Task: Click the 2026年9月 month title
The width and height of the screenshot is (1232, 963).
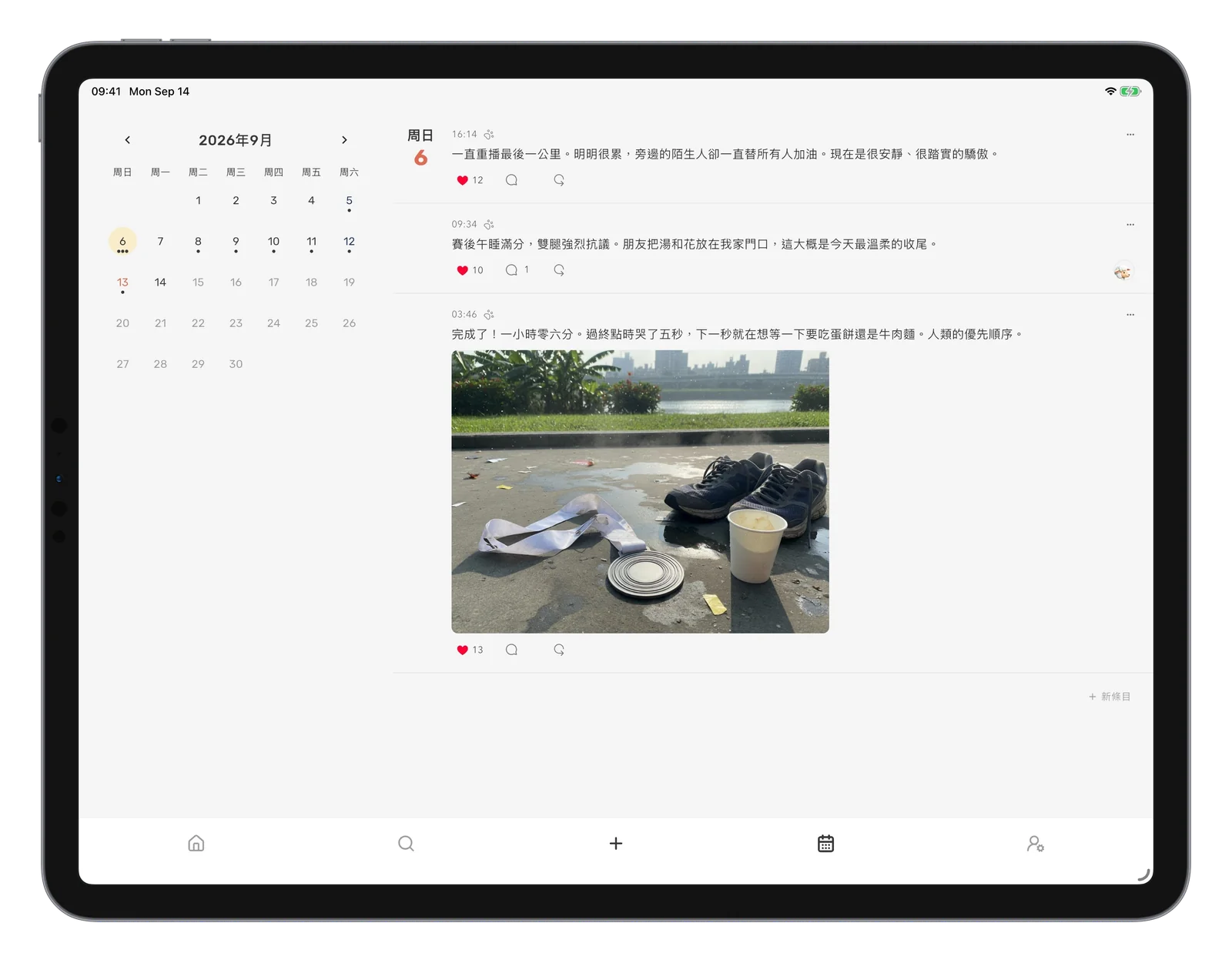Action: pos(236,140)
